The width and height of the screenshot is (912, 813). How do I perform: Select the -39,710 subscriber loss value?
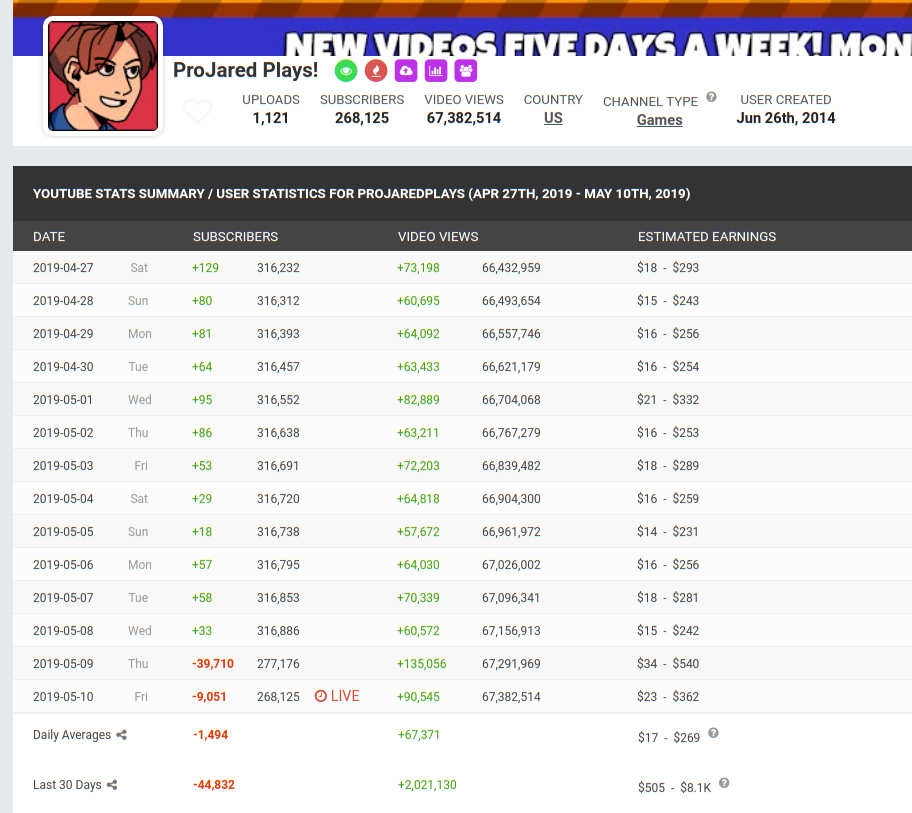213,664
